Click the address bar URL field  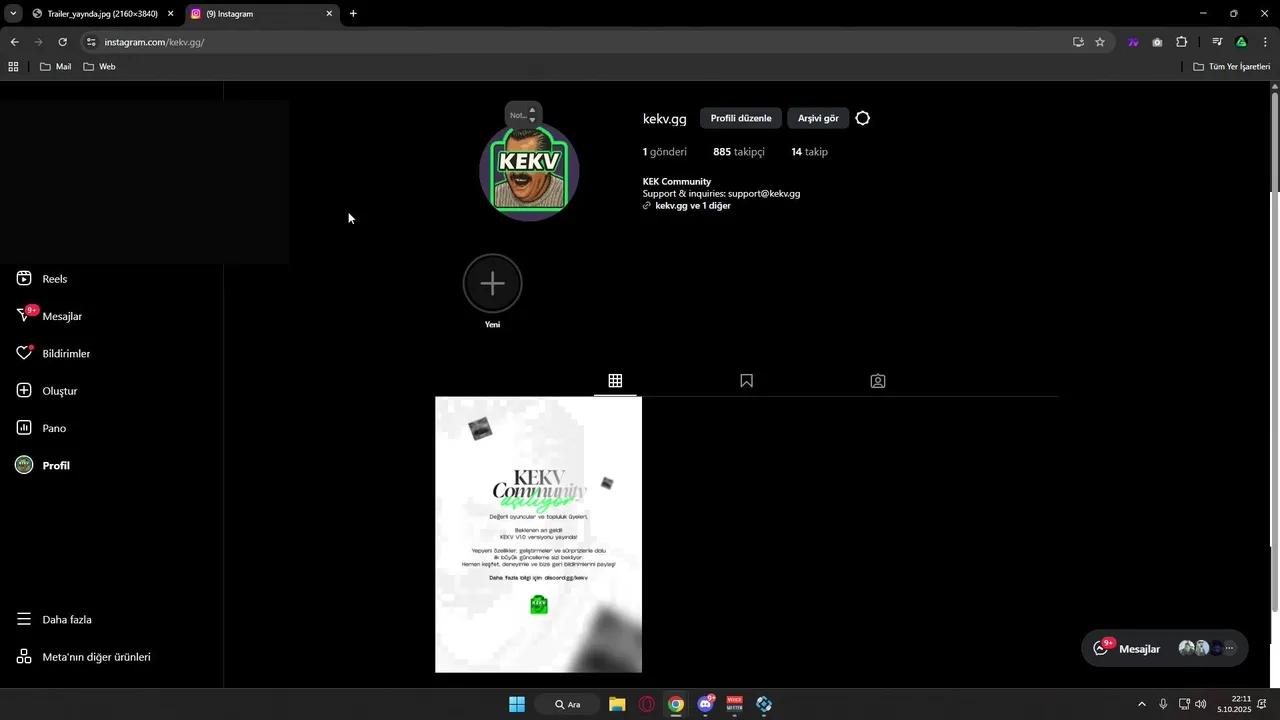pyautogui.click(x=580, y=42)
